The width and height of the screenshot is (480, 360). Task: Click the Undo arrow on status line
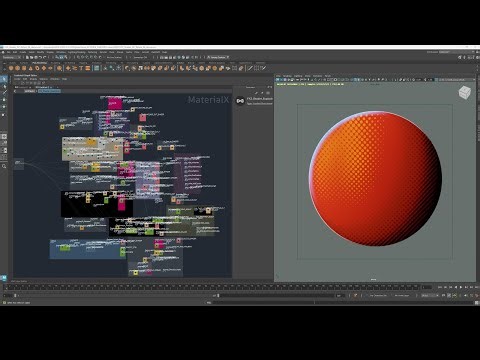(40, 57)
